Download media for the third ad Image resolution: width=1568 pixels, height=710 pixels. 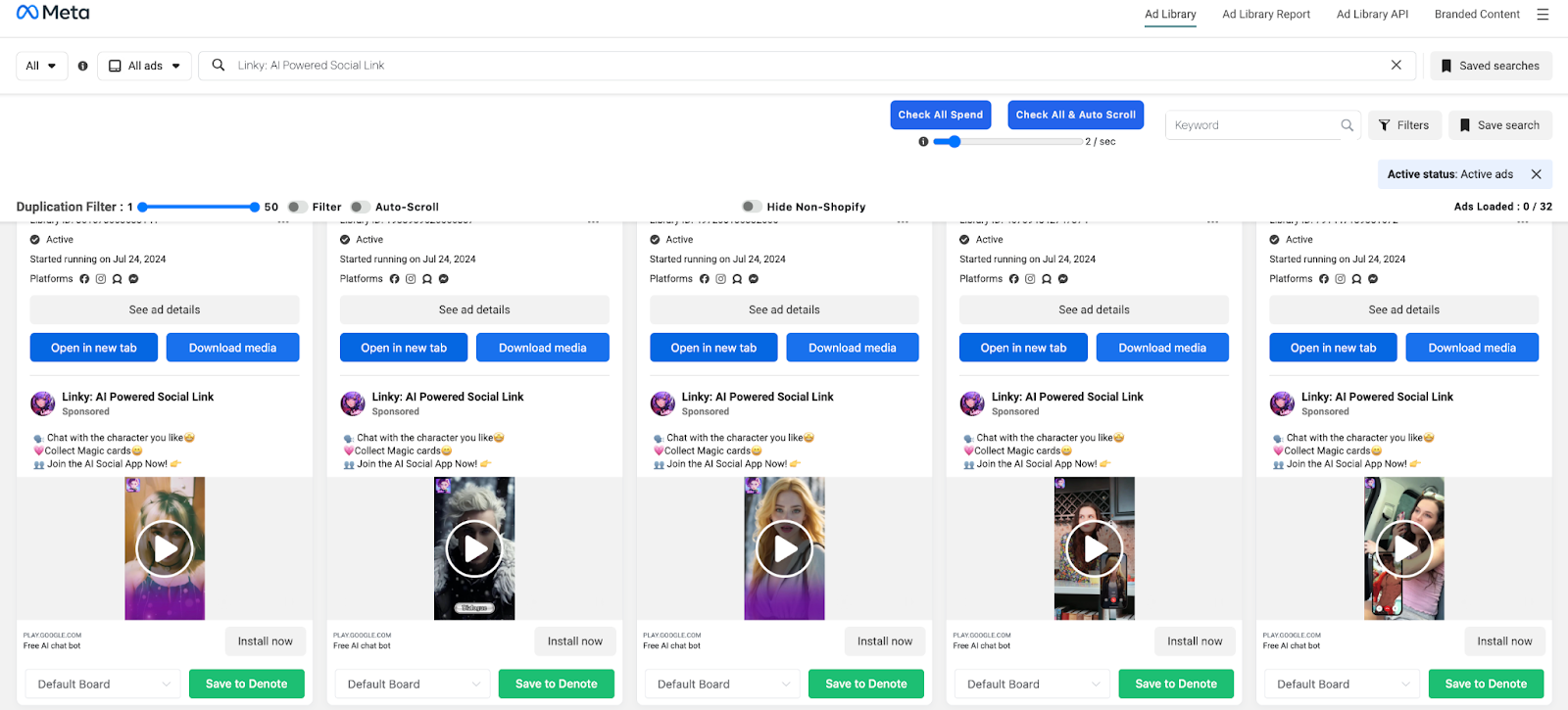pyautogui.click(x=853, y=348)
